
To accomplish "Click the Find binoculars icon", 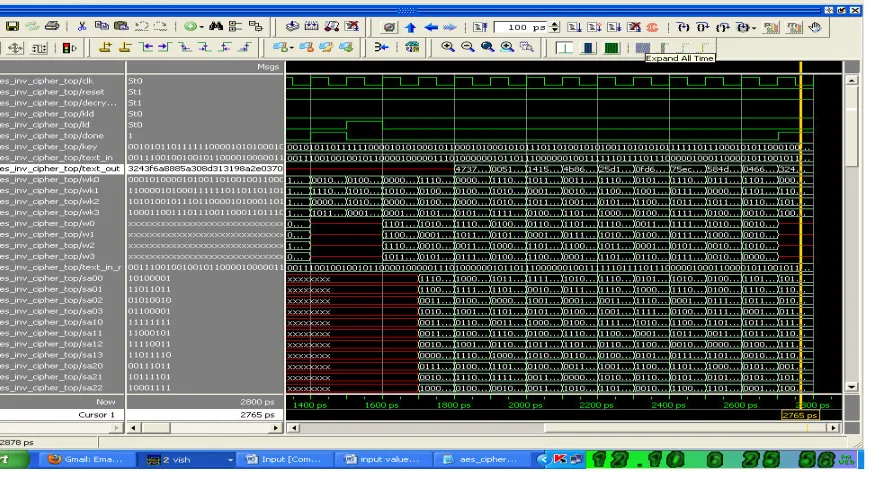I will point(216,26).
